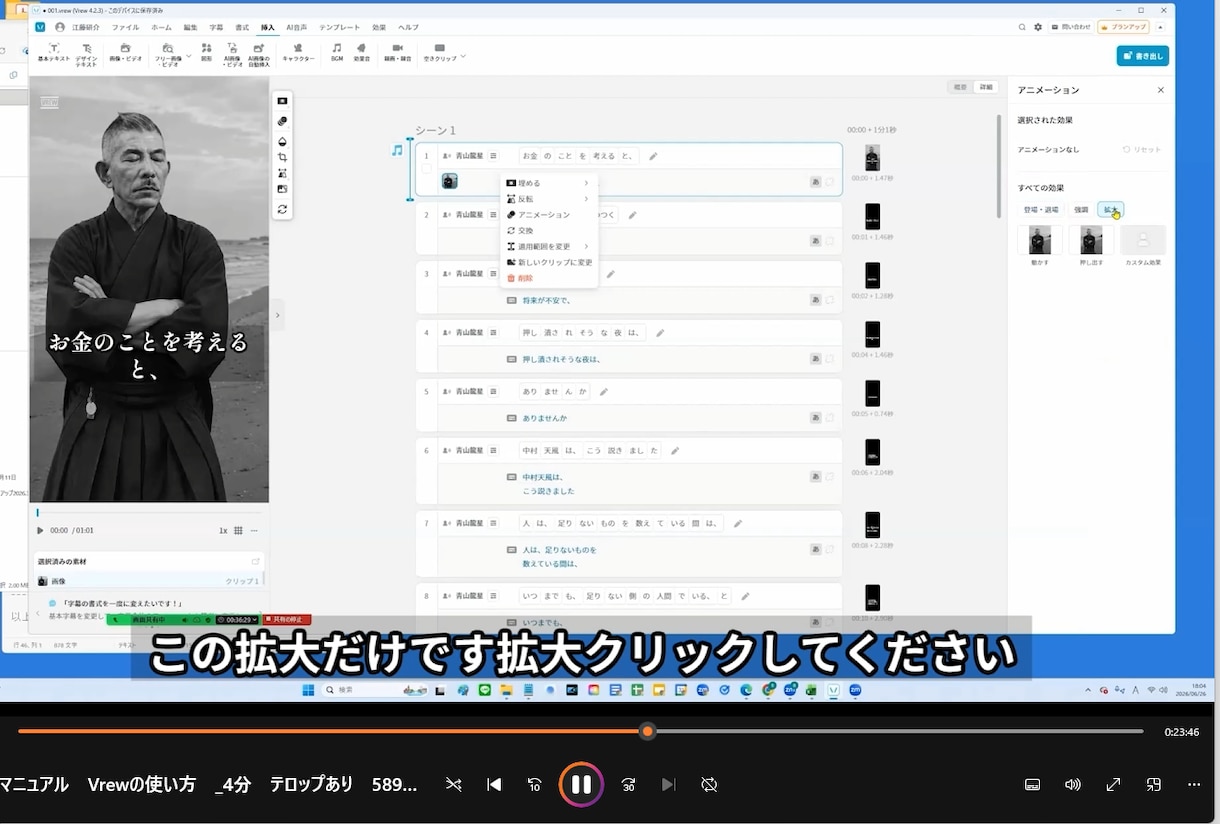
Task: Click the AI画像・ビデオ tool
Action: [232, 54]
